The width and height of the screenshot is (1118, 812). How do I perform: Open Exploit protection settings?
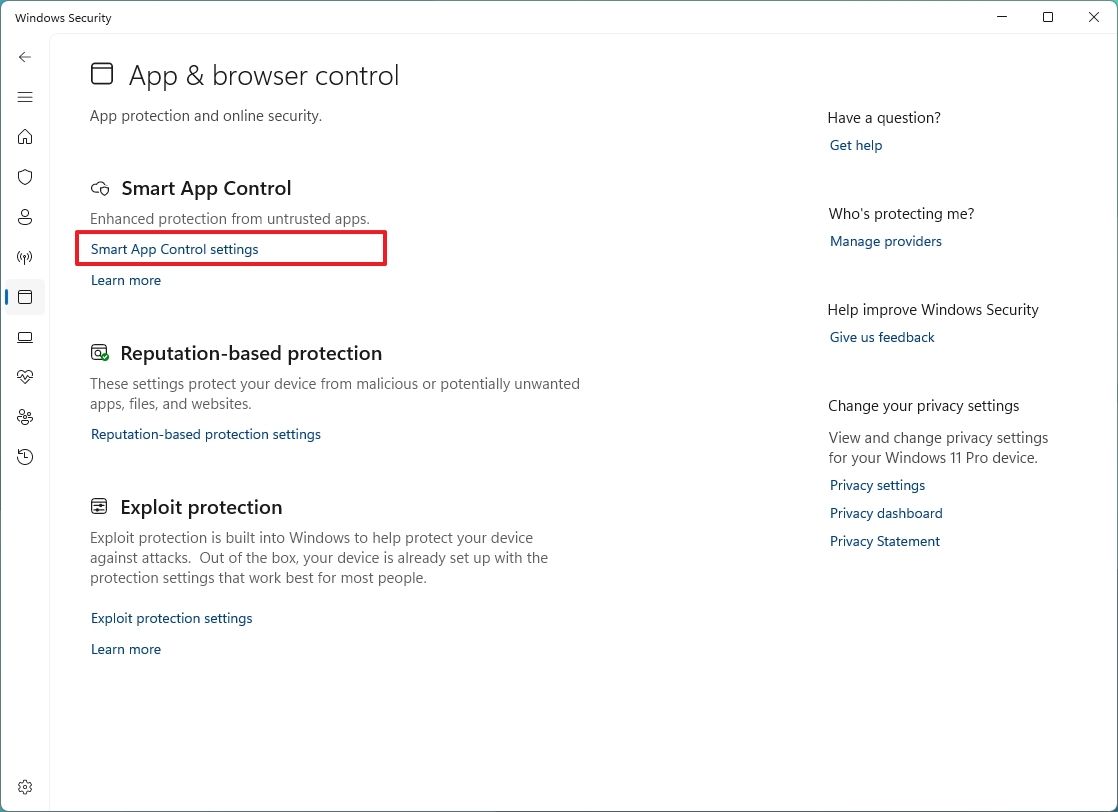tap(171, 618)
